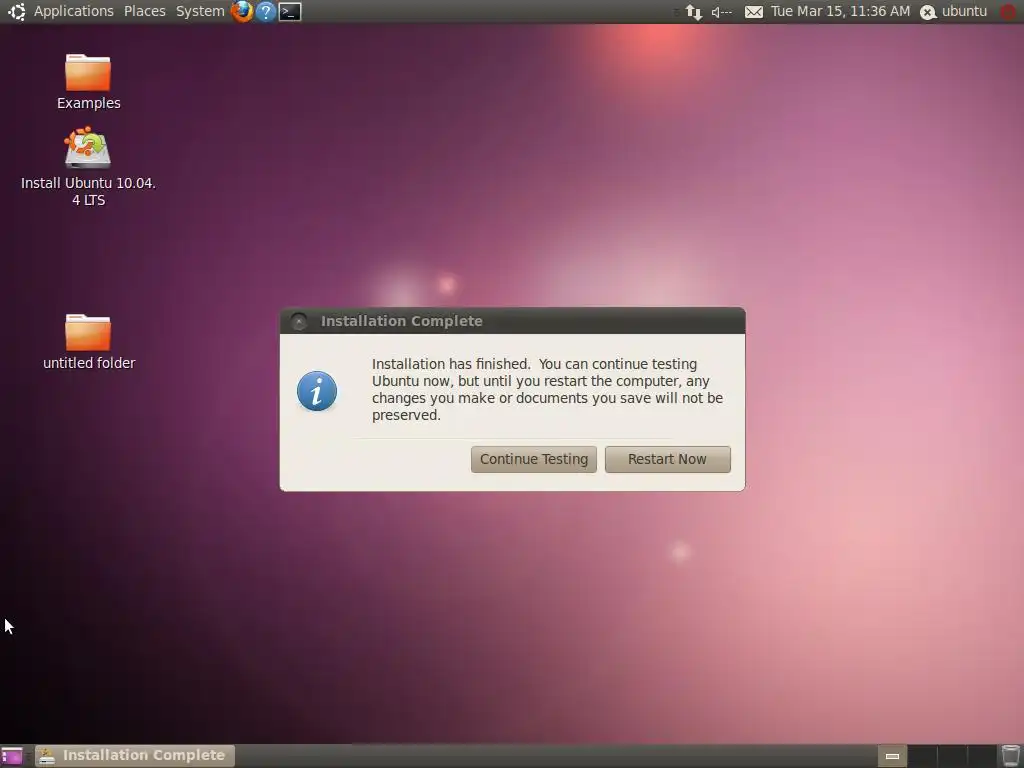Image resolution: width=1024 pixels, height=768 pixels.
Task: Open the System menu
Action: [x=200, y=11]
